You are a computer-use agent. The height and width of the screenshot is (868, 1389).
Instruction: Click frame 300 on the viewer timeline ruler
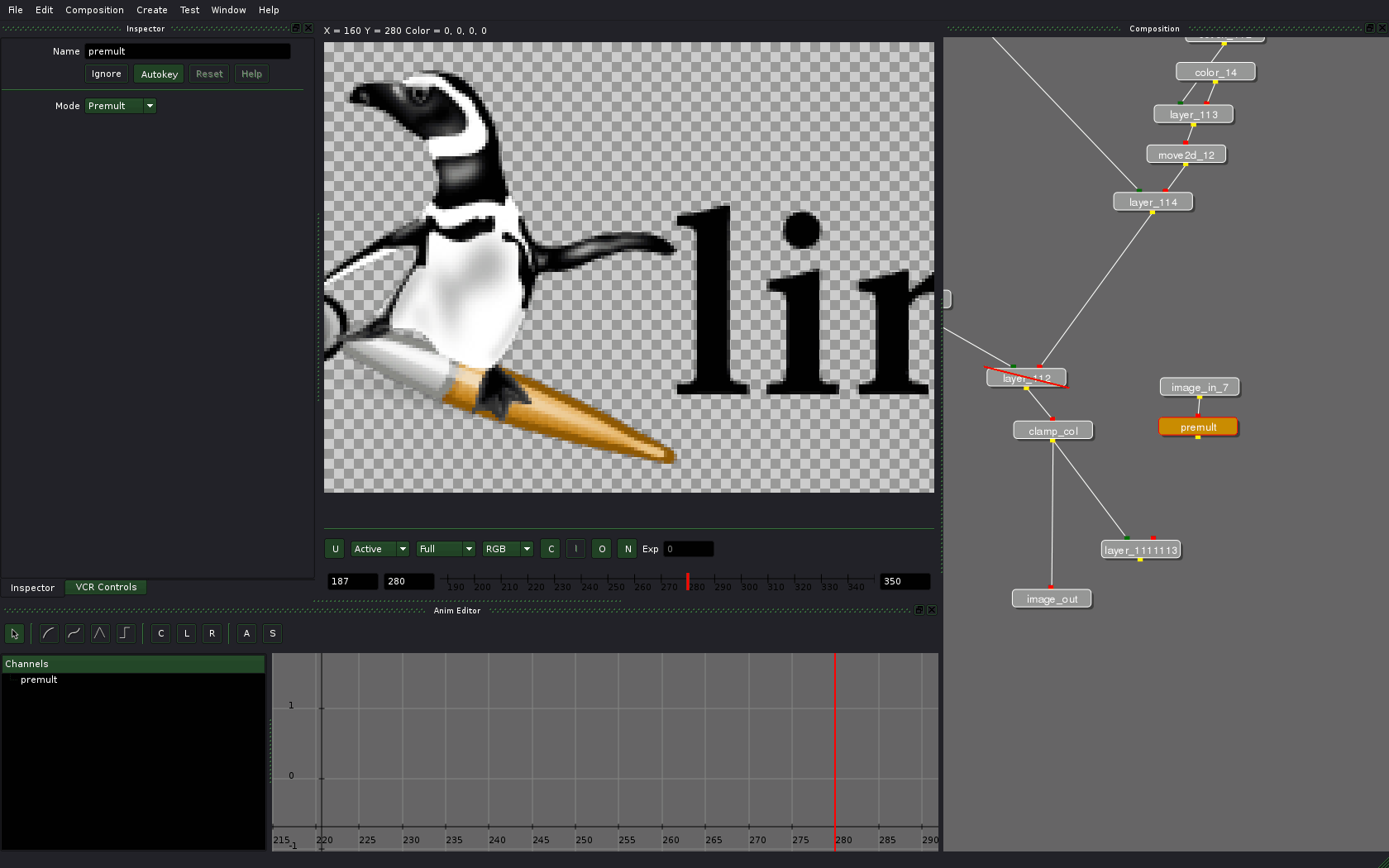[x=749, y=585]
